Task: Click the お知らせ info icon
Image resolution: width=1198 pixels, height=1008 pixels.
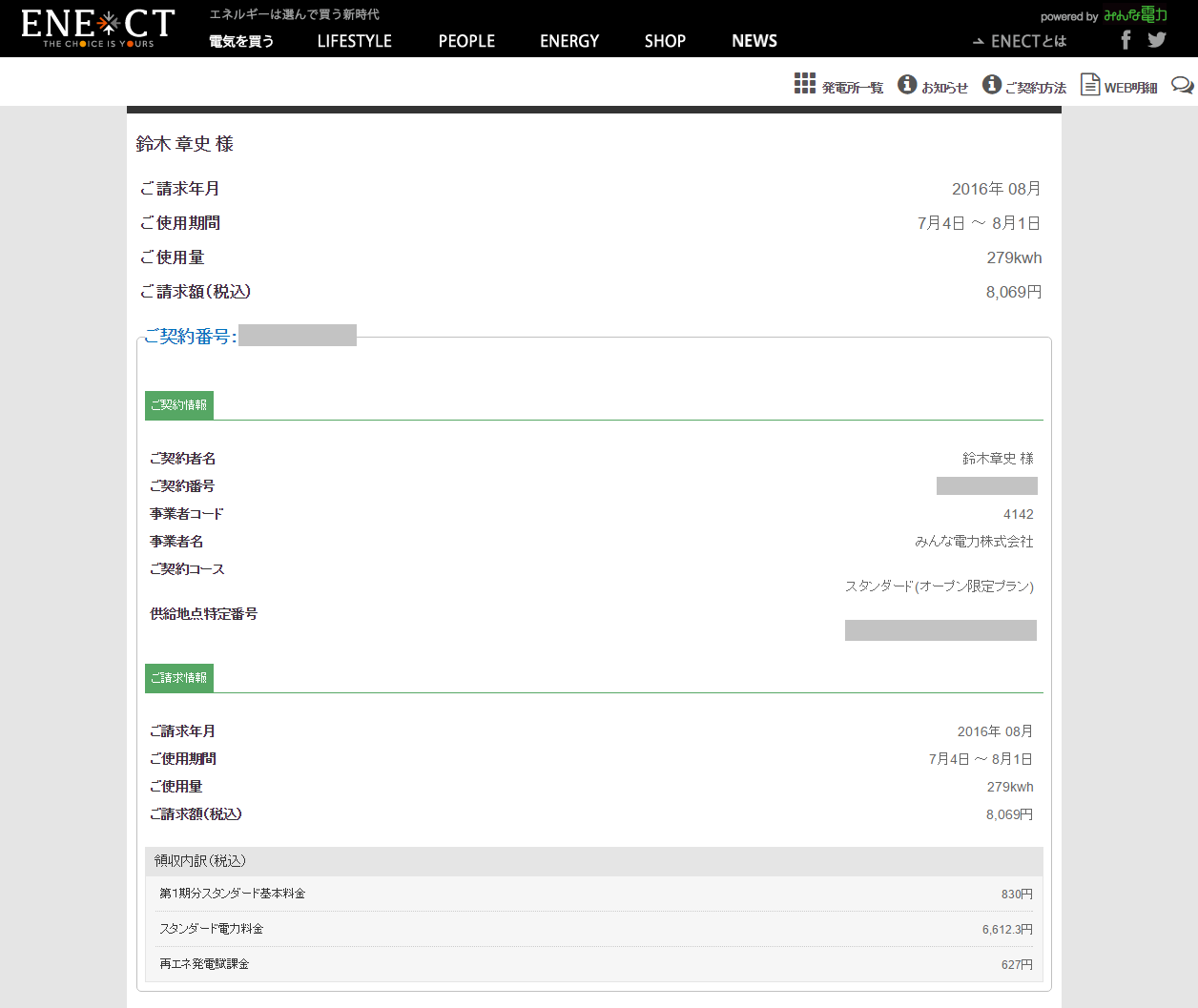Action: 907,85
